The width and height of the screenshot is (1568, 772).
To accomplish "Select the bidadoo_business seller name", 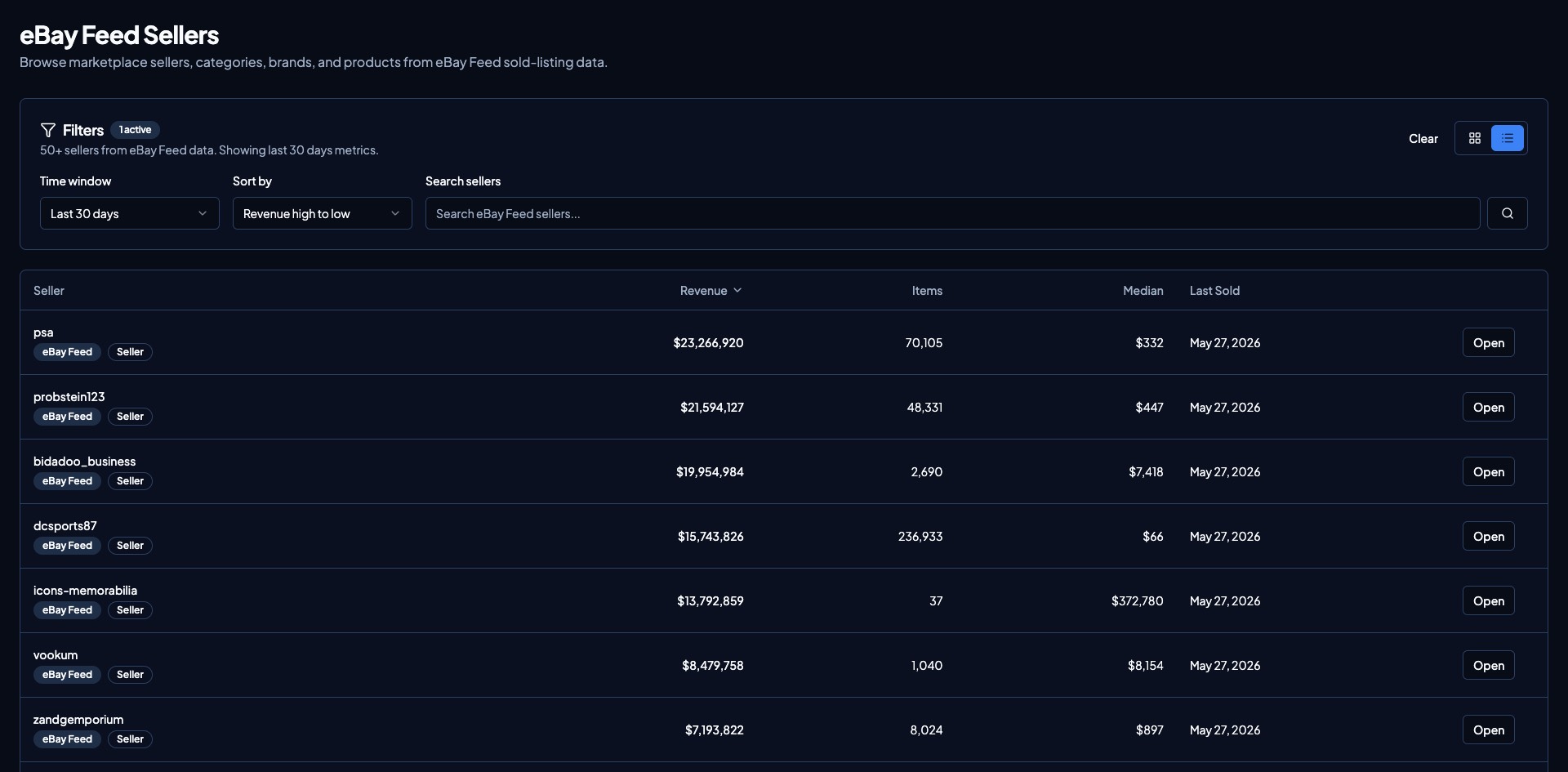I will point(84,462).
